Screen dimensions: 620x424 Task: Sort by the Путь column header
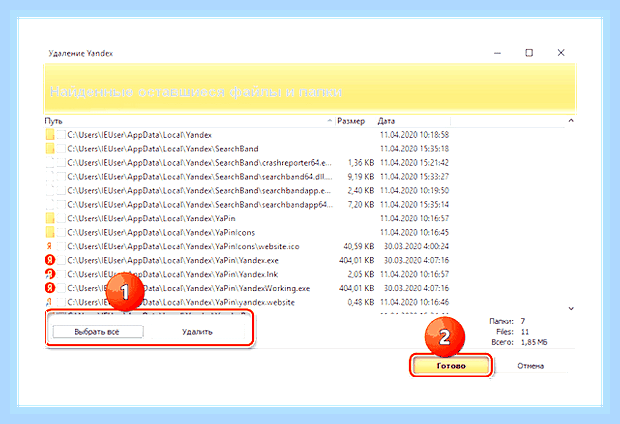click(x=189, y=121)
